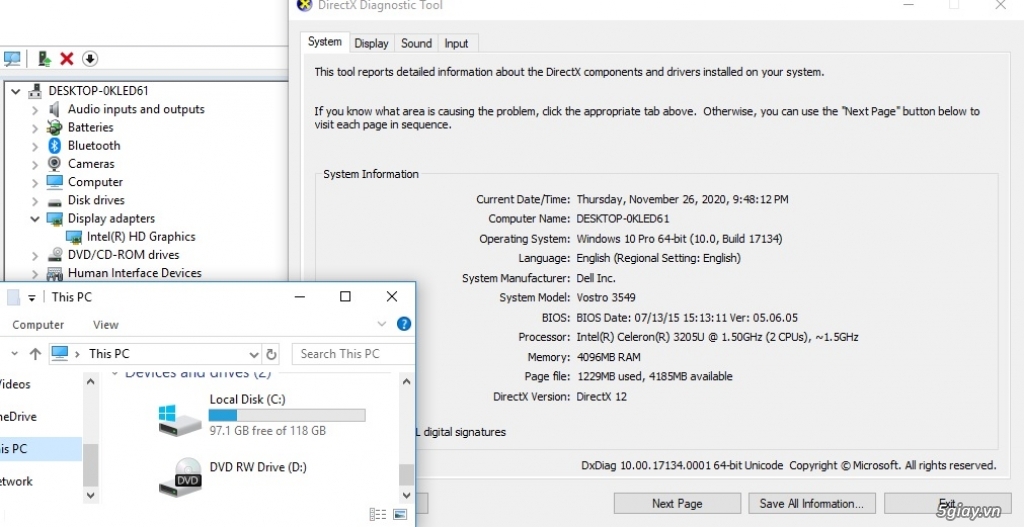Open the quick access toolbar dropdown arrow

(31, 298)
